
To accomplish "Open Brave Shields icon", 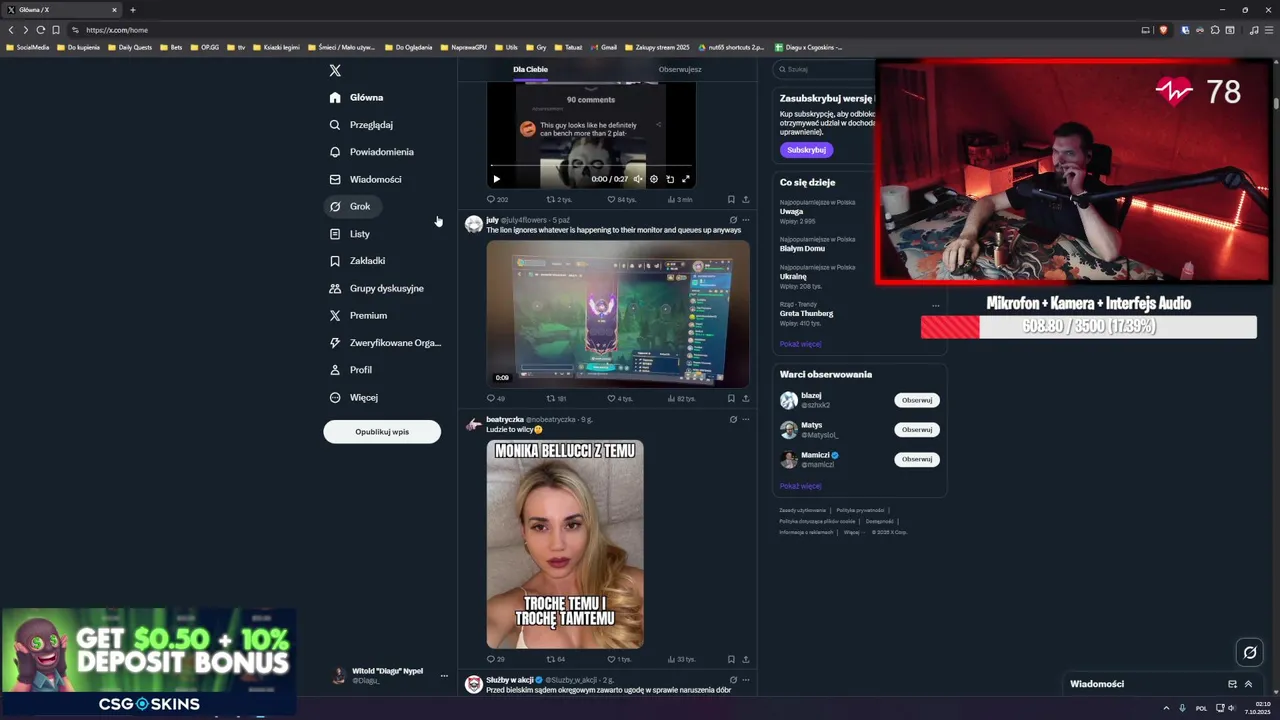I will pos(1163,30).
